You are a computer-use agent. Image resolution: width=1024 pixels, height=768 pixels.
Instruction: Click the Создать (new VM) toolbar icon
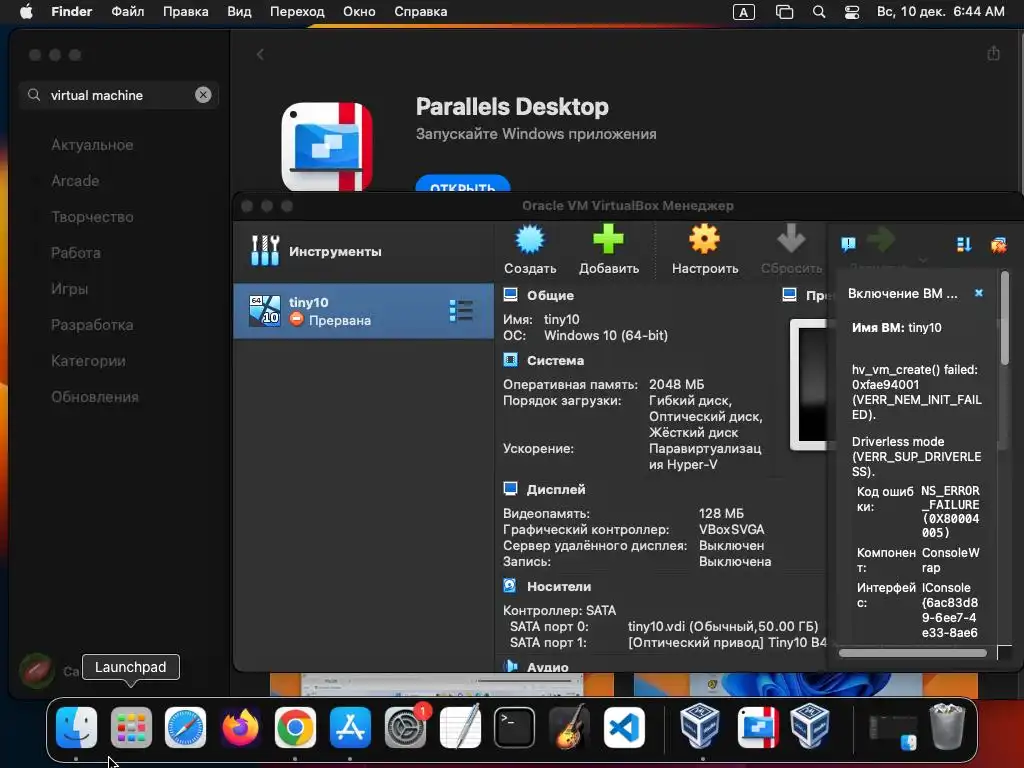(x=530, y=240)
